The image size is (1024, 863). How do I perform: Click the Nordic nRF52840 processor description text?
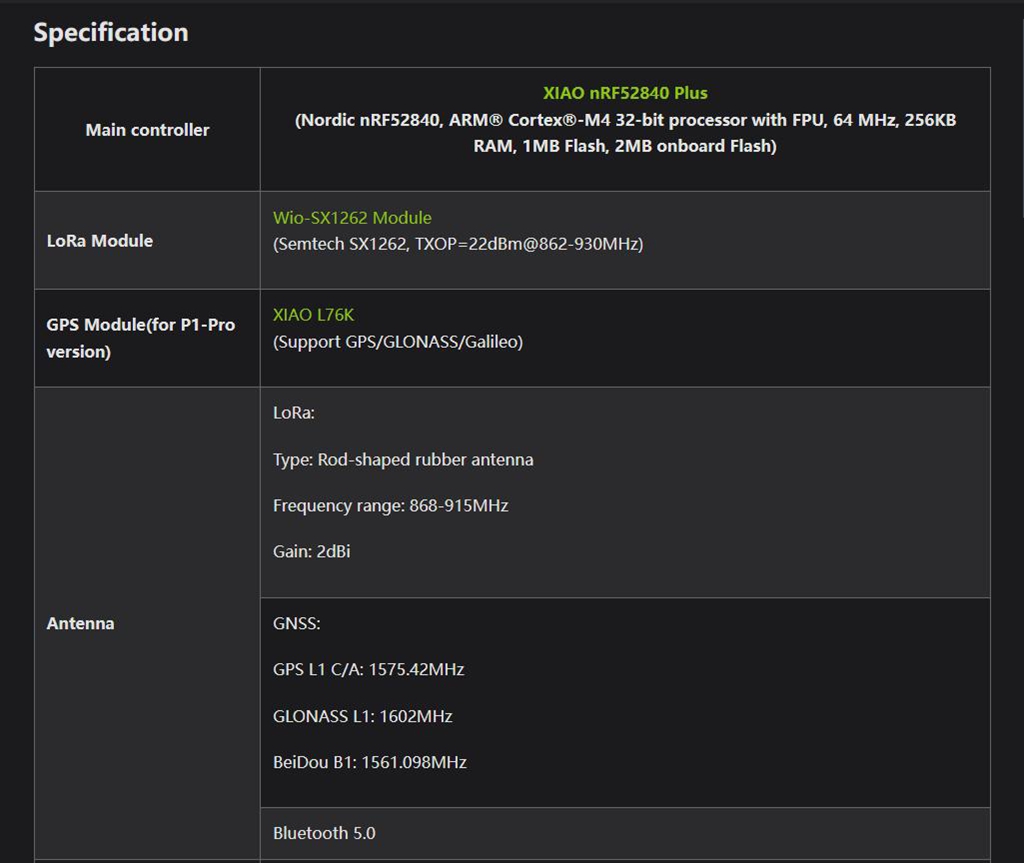(625, 133)
